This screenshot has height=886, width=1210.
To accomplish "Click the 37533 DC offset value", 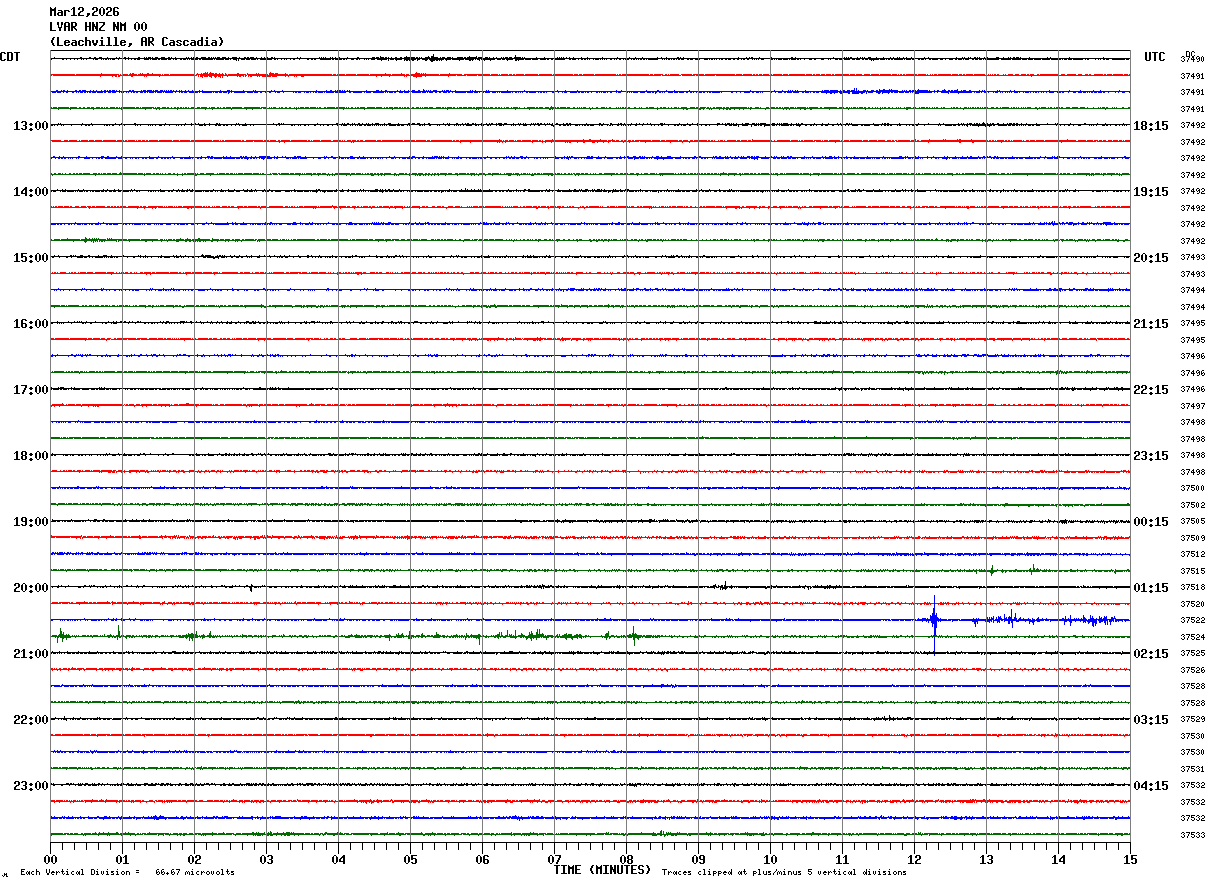I will (1193, 835).
